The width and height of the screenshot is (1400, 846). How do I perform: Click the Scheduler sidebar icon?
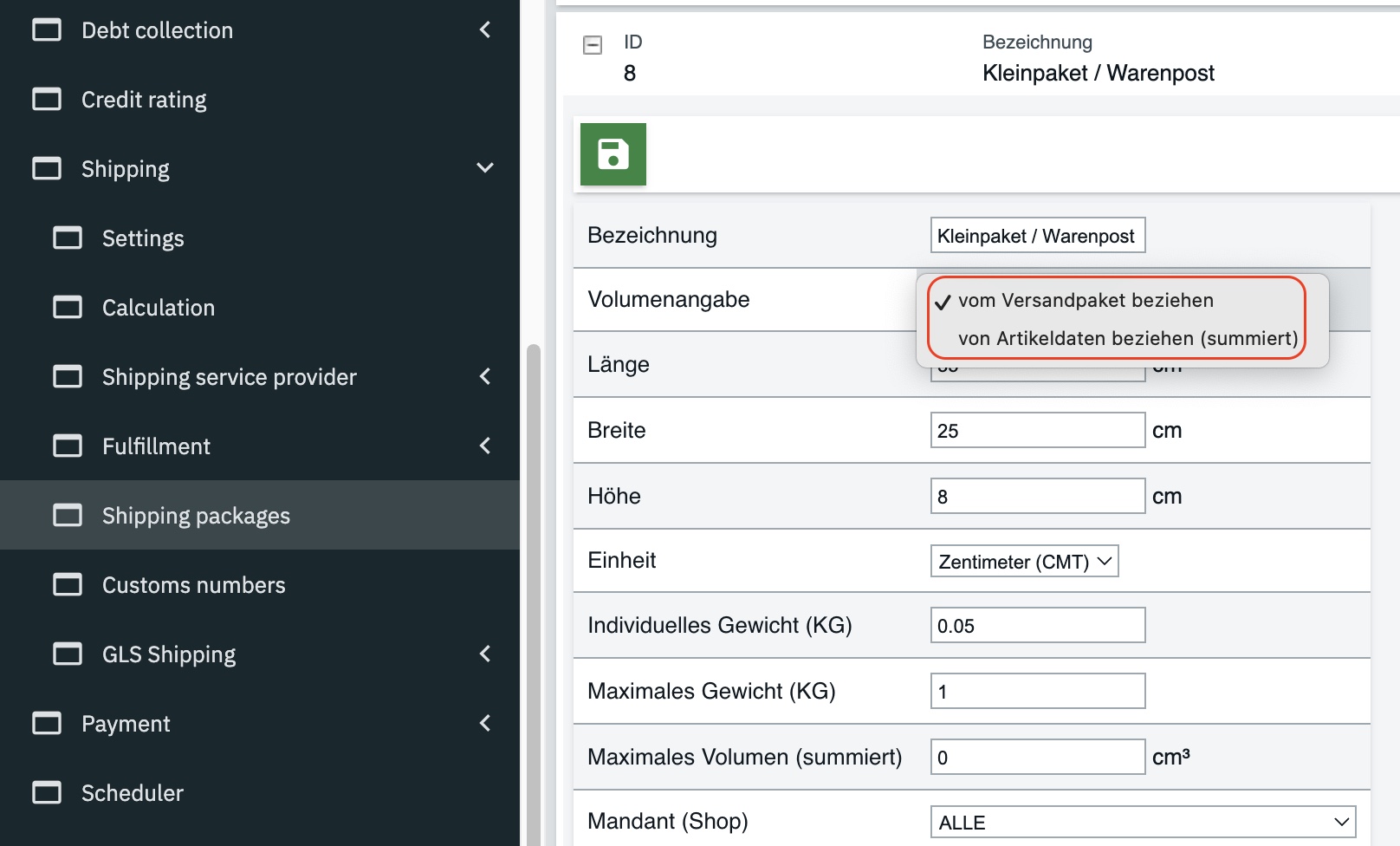click(47, 793)
